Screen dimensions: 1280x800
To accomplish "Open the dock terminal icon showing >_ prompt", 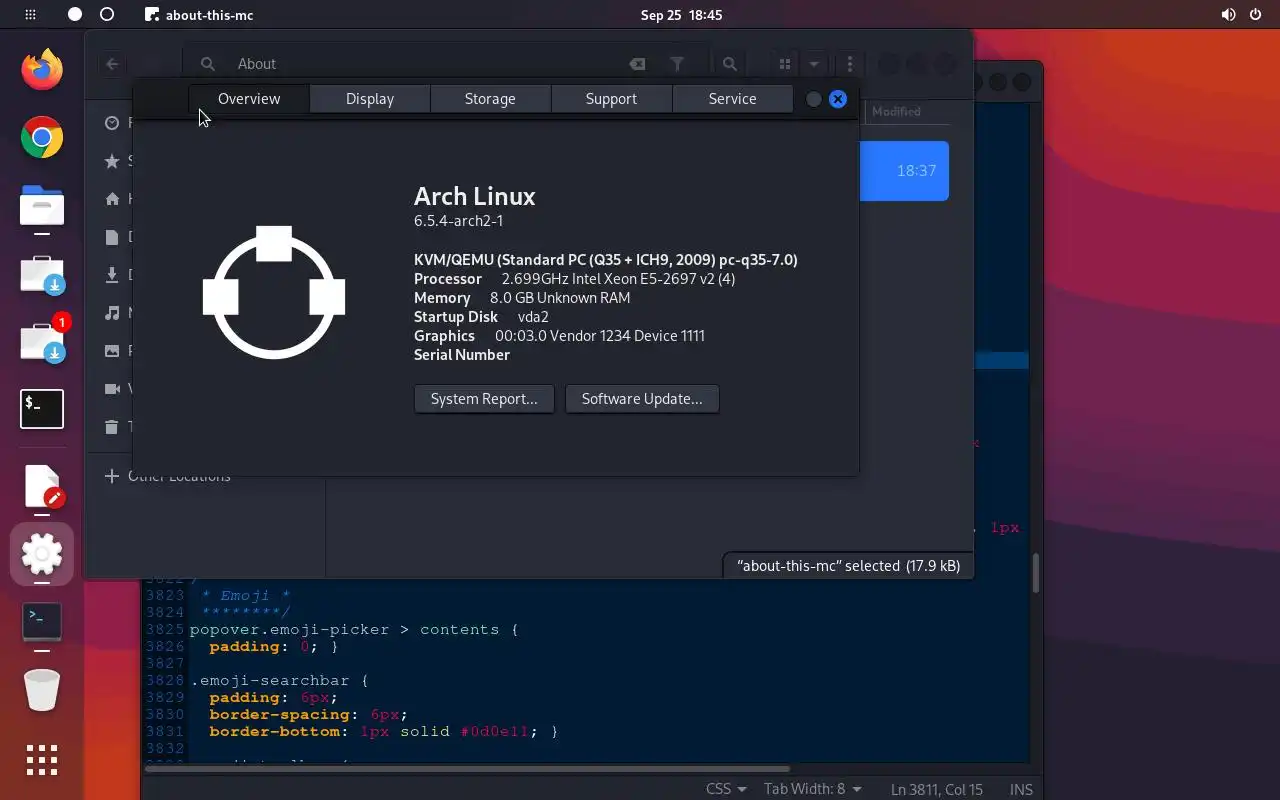I will click(x=42, y=621).
